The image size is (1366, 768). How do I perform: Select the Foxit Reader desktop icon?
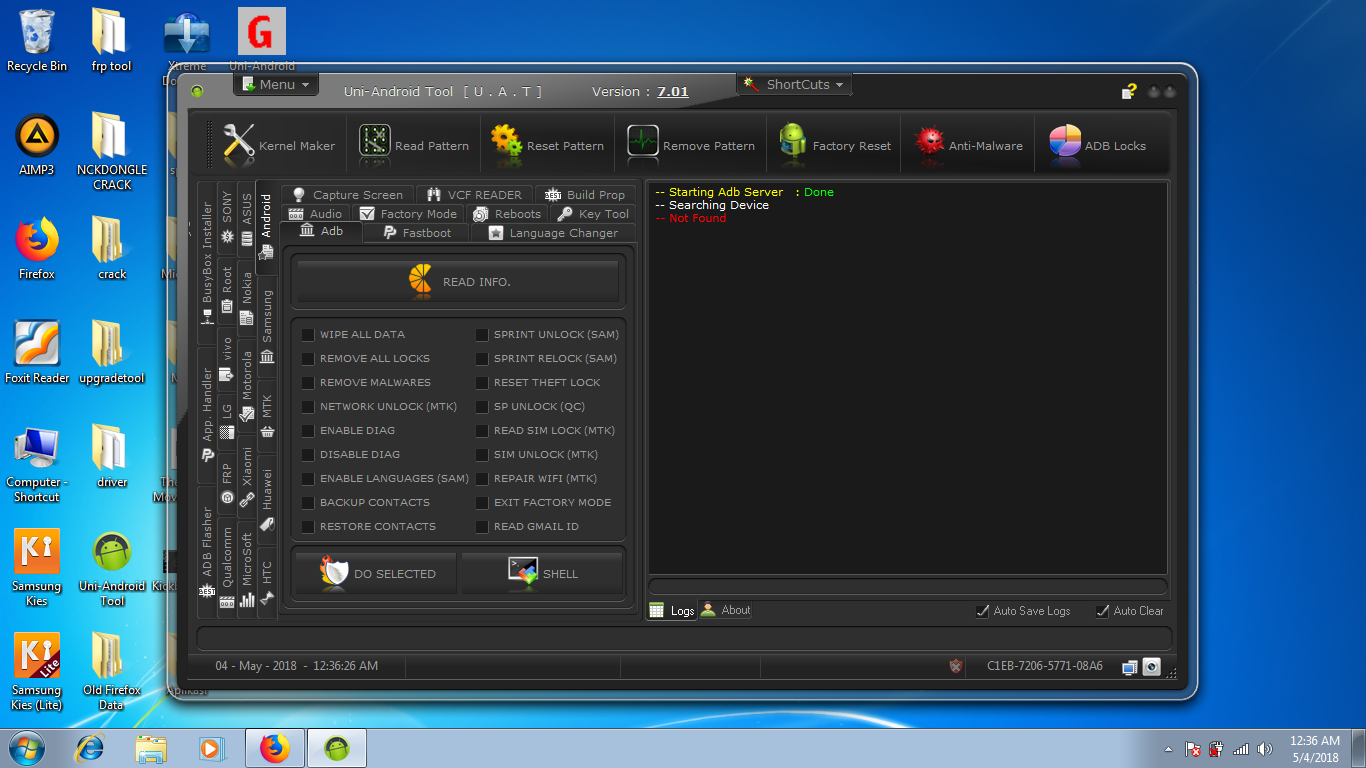pyautogui.click(x=37, y=352)
